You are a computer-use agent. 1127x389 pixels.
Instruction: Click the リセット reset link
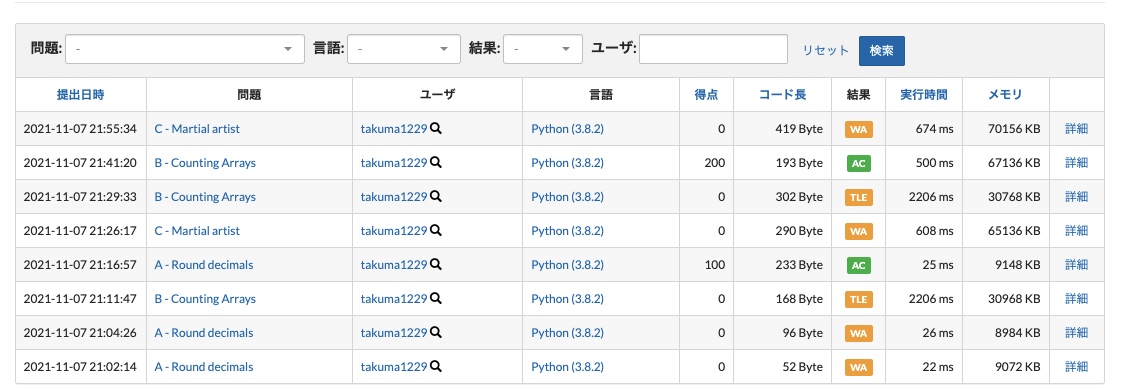pyautogui.click(x=825, y=50)
